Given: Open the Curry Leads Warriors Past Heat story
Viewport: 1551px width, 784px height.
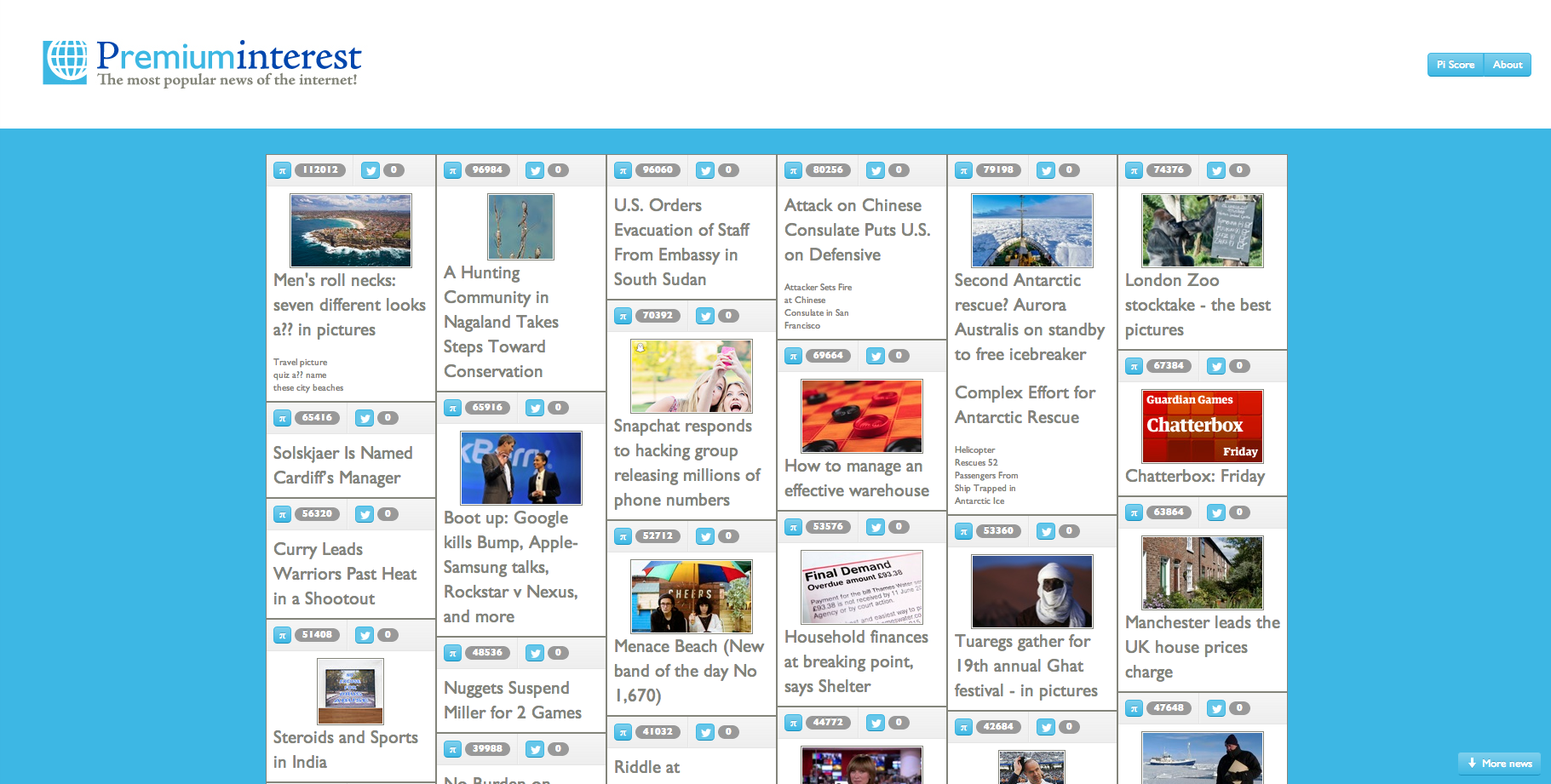Looking at the screenshot, I should click(x=345, y=574).
